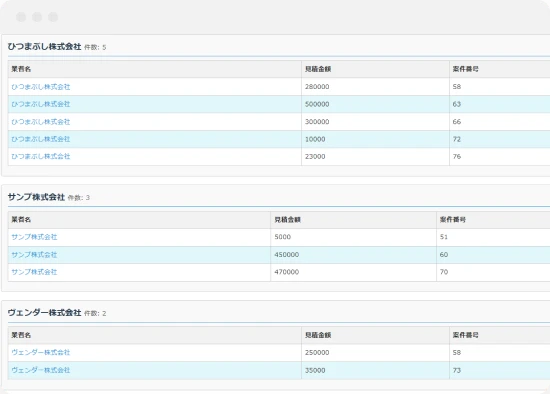
Task: Click case number 66 cell
Action: (499, 122)
